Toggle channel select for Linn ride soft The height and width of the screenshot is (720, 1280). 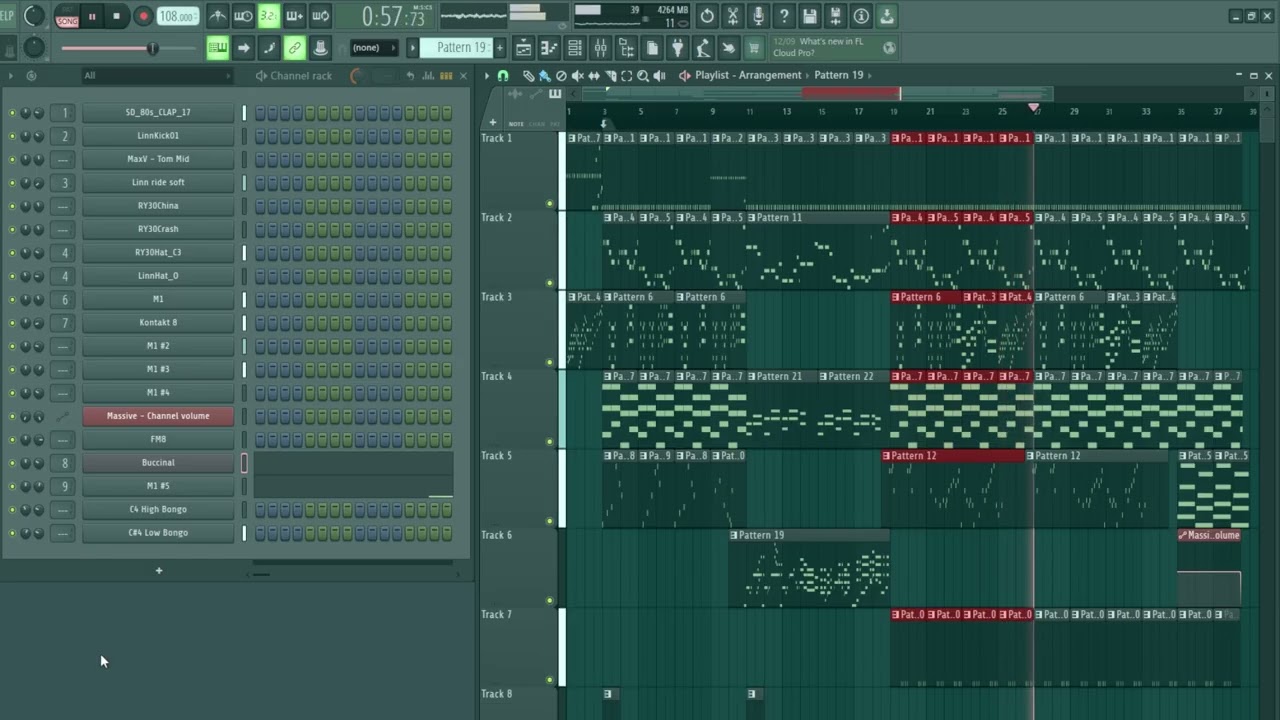pyautogui.click(x=244, y=183)
